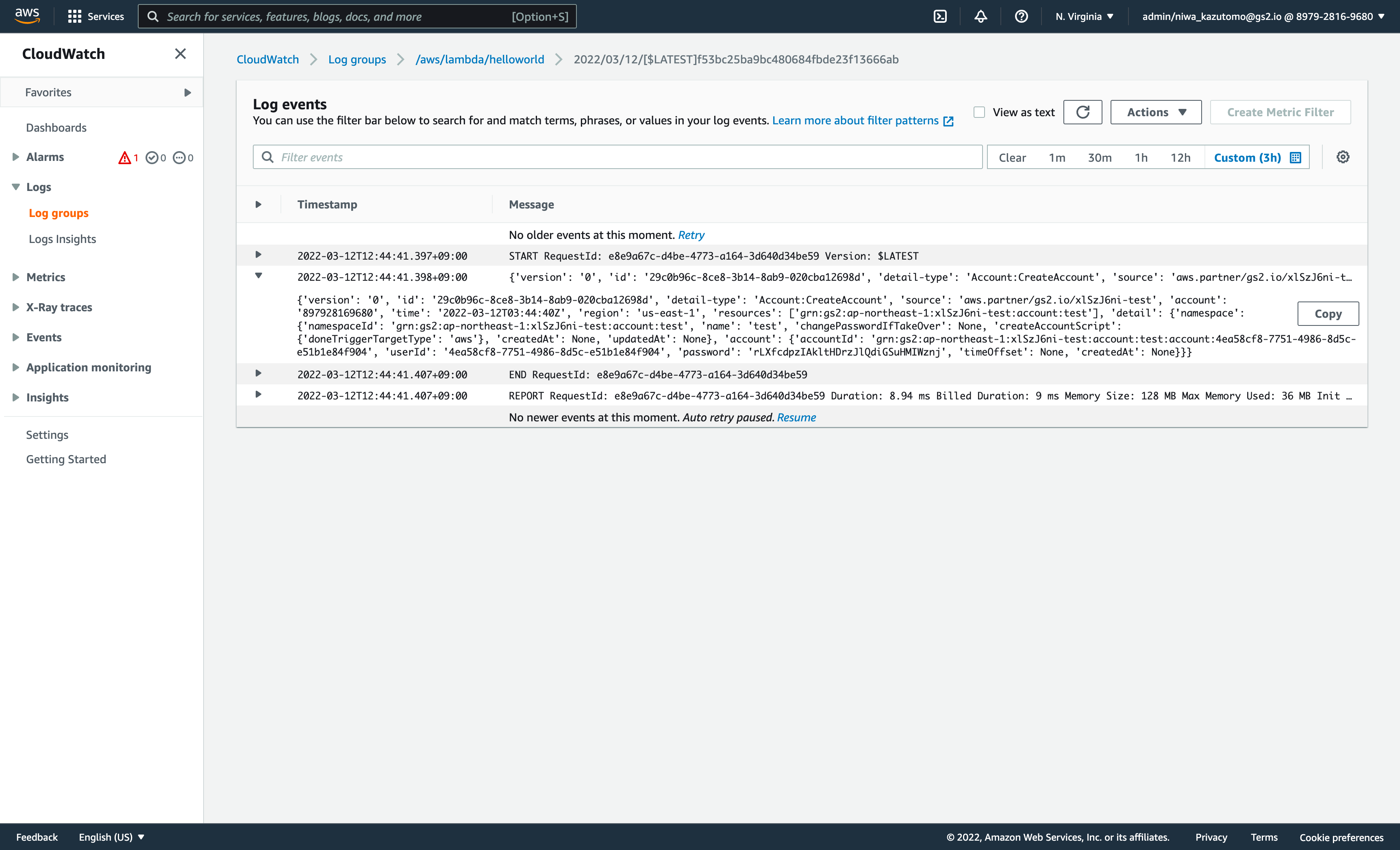Image resolution: width=1400 pixels, height=850 pixels.
Task: Expand the Application monitoring section
Action: click(15, 367)
